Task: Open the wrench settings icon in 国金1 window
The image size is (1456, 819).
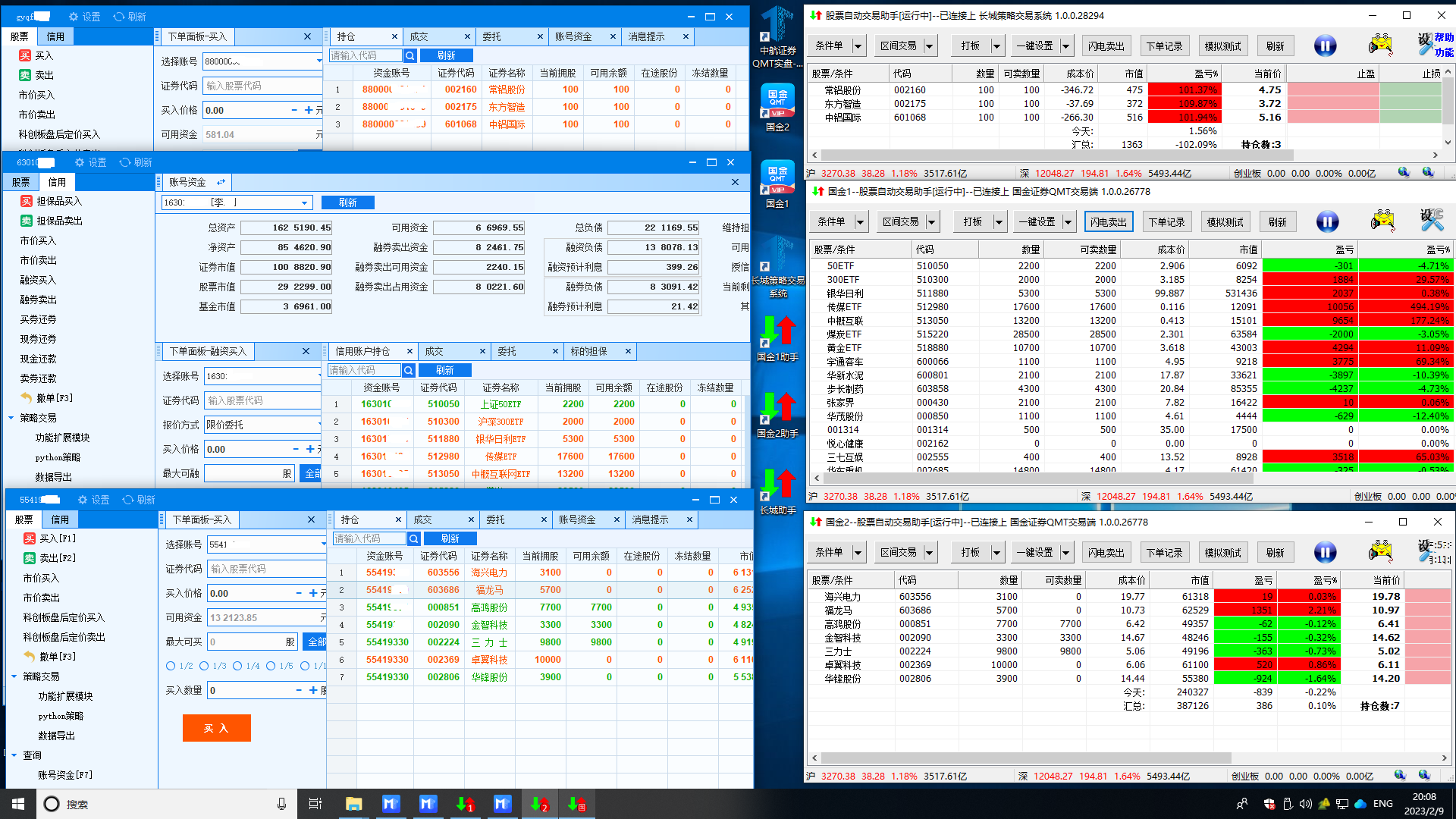Action: pyautogui.click(x=1432, y=221)
